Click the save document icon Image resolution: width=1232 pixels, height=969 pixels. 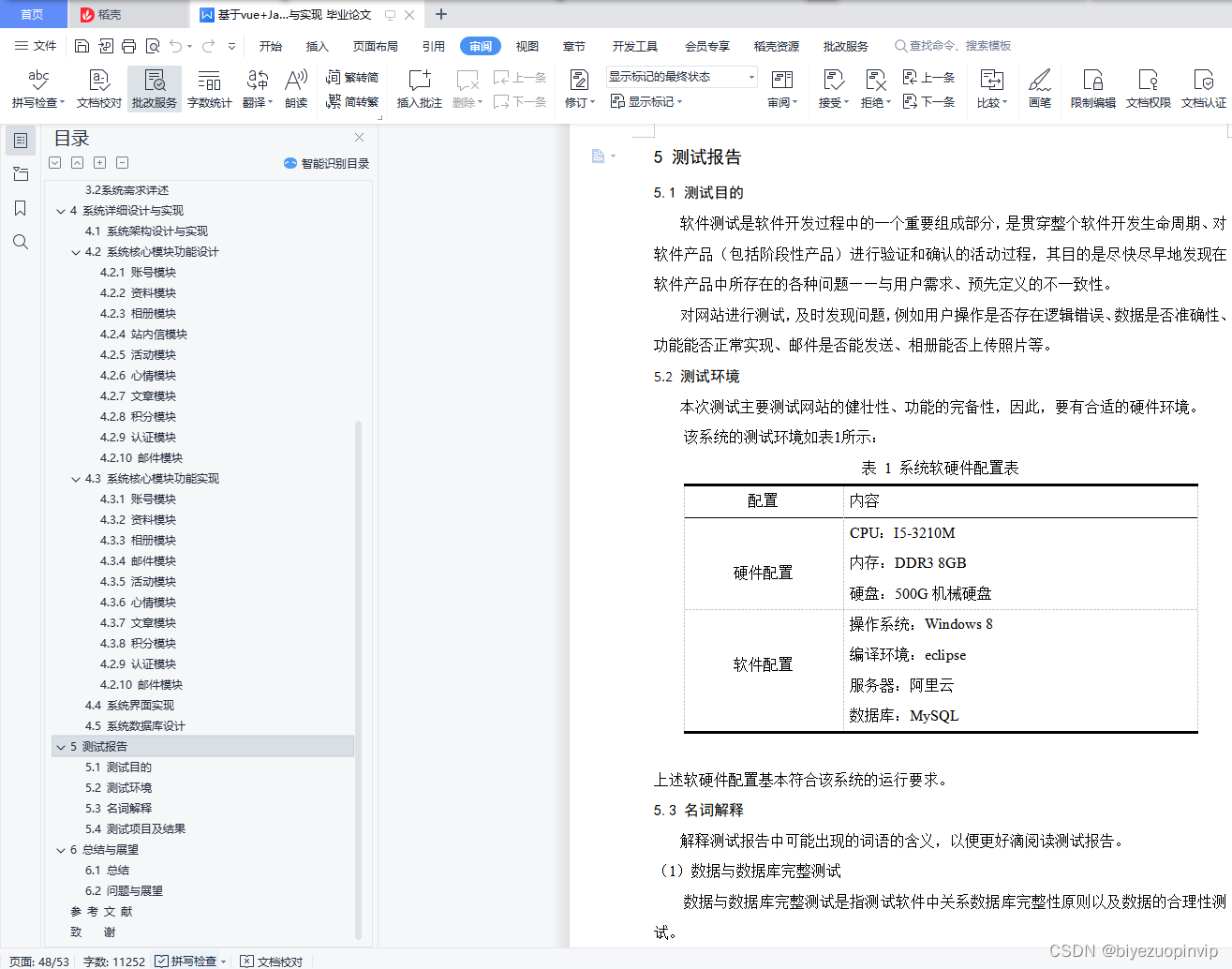click(x=82, y=46)
